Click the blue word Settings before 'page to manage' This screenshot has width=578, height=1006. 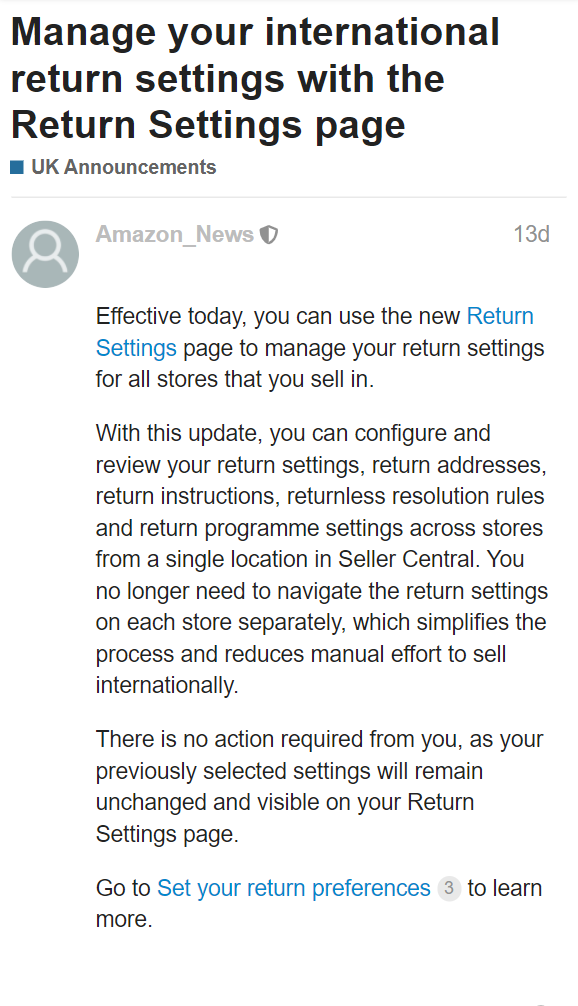[x=136, y=348]
